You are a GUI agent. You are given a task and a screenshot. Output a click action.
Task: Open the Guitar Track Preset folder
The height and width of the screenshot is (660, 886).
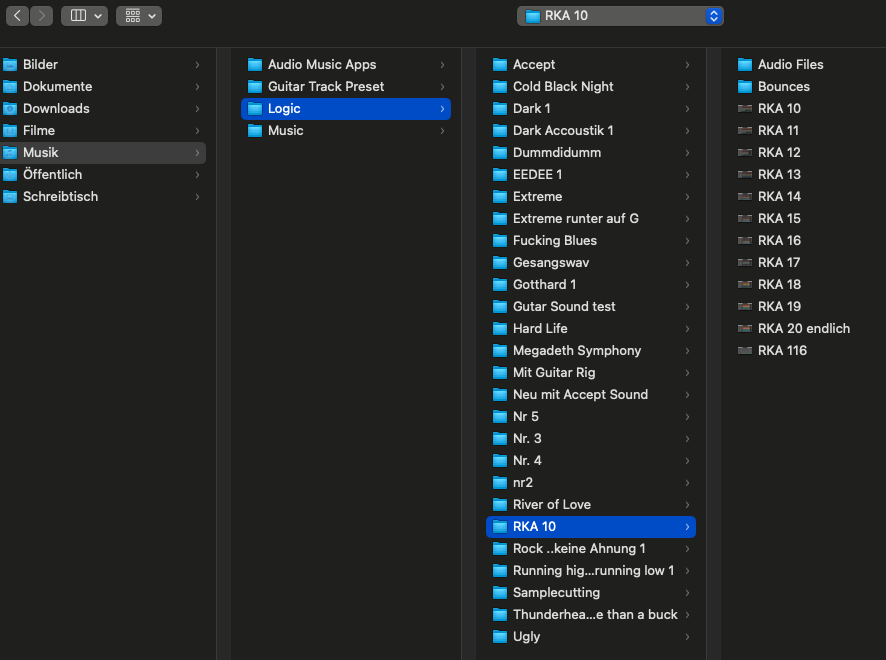tap(325, 86)
